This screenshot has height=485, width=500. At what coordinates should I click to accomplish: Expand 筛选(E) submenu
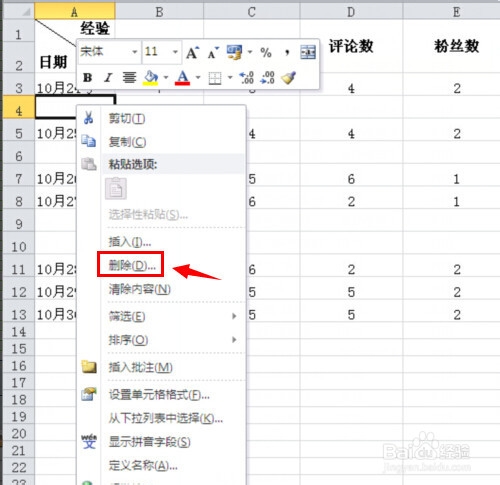pyautogui.click(x=161, y=316)
